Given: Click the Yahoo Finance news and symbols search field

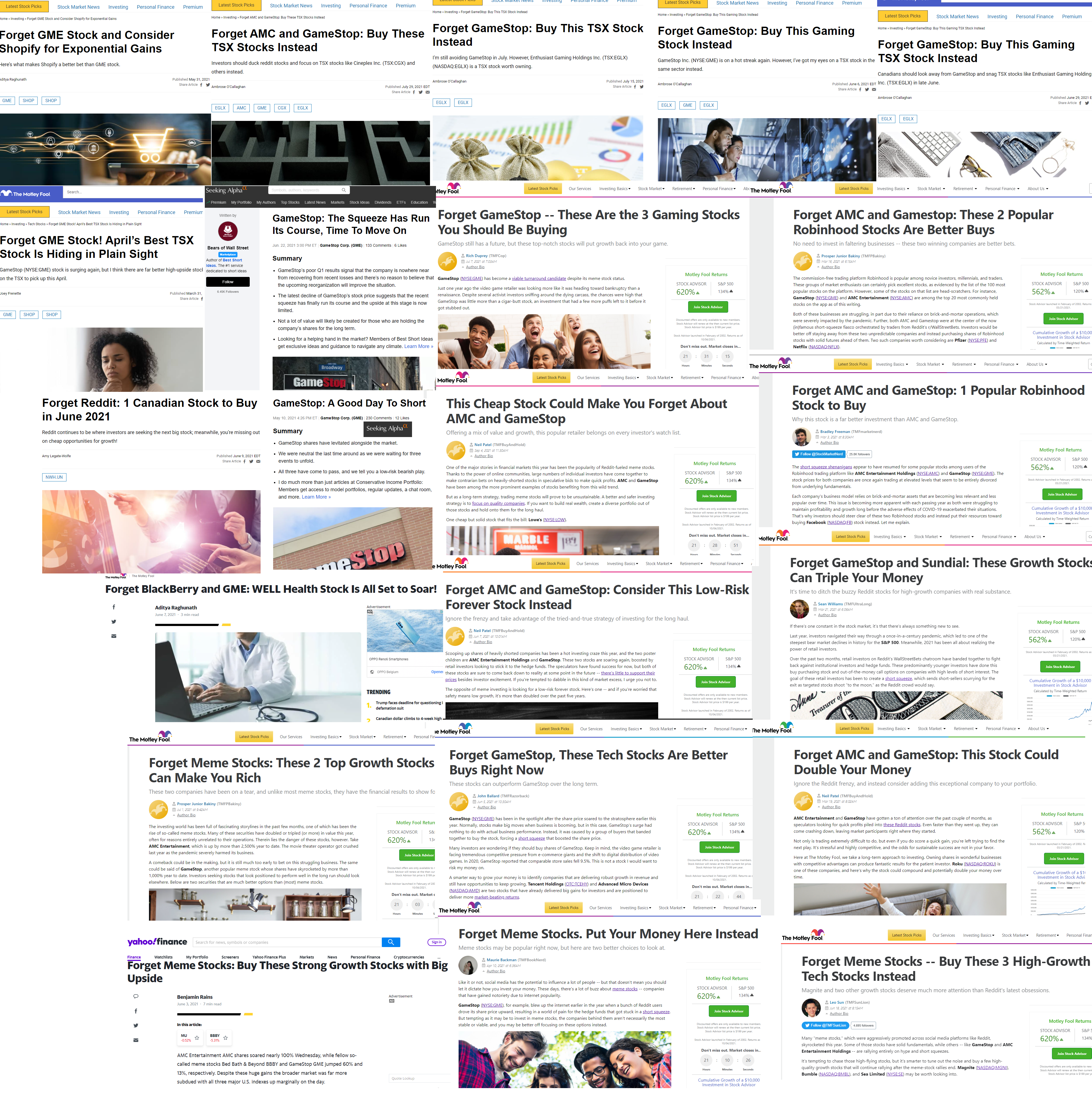Looking at the screenshot, I should click(287, 942).
